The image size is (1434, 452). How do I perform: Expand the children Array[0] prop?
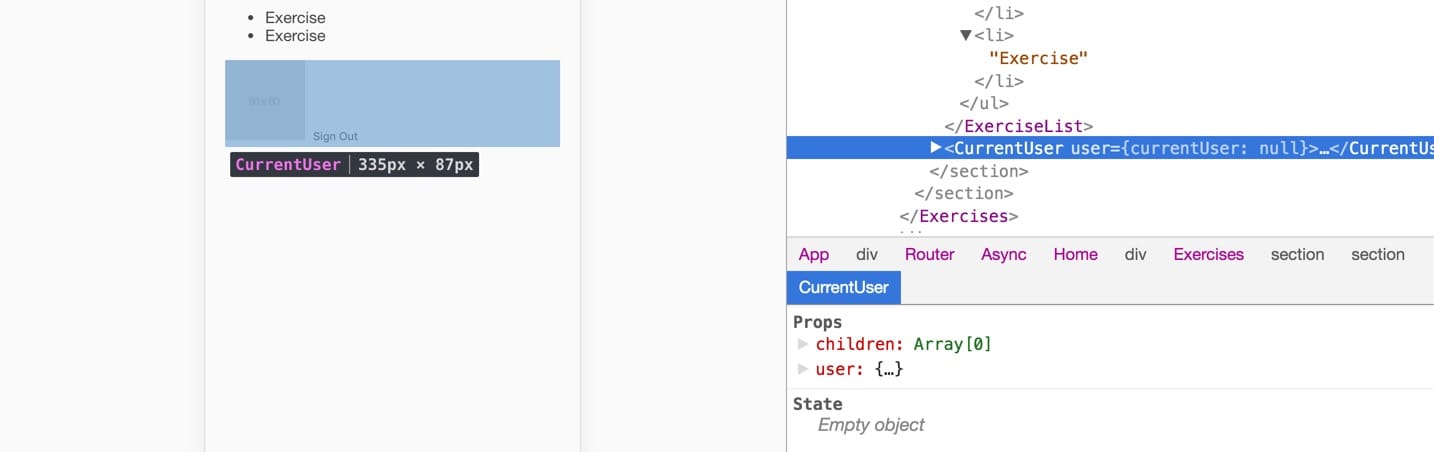(x=802, y=344)
